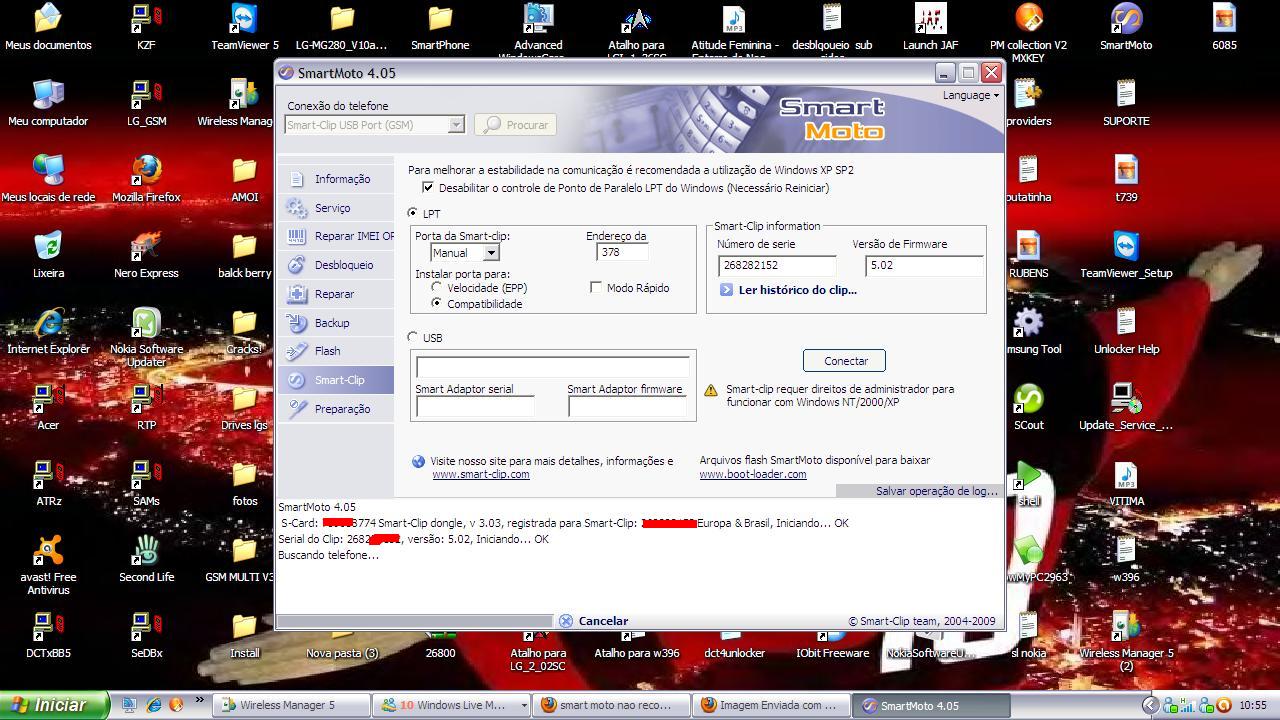Open the avast! Free Antivirus icon
This screenshot has height=720, width=1280.
[x=48, y=565]
